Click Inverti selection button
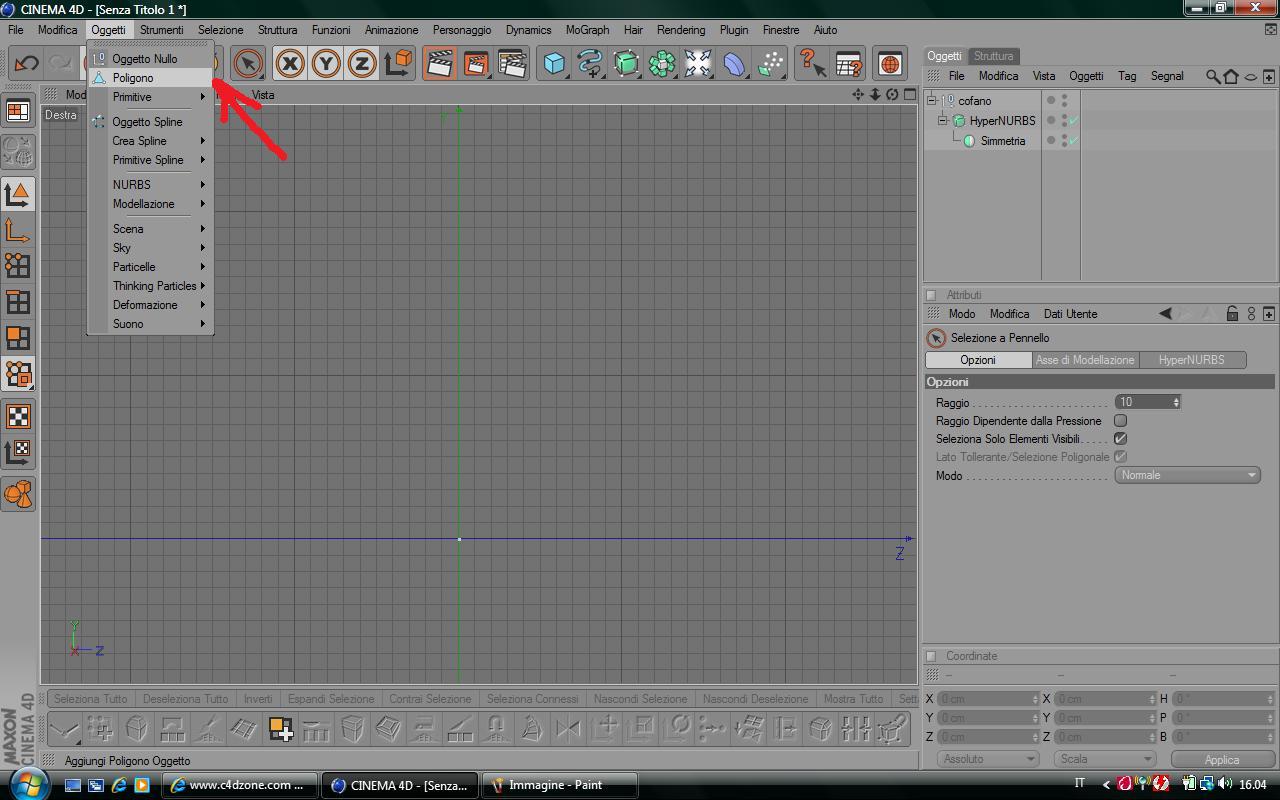1280x800 pixels. pos(258,699)
